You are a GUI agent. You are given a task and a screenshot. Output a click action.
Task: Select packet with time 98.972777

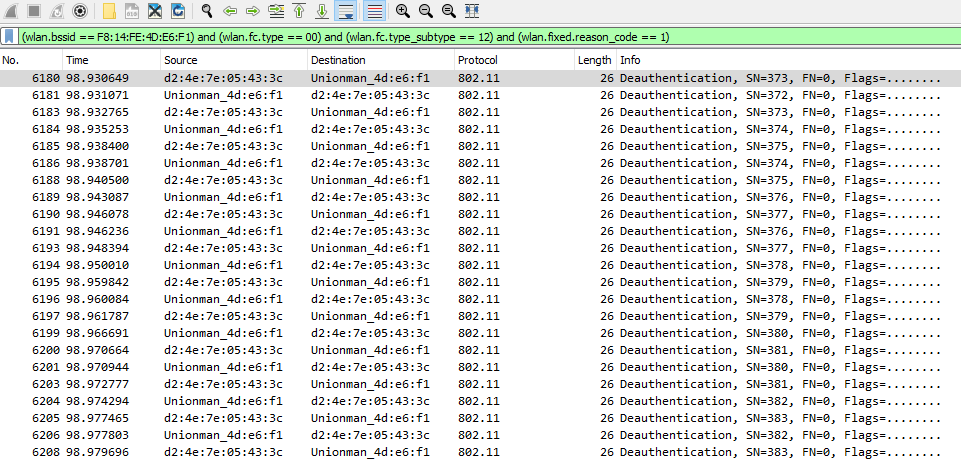480,384
